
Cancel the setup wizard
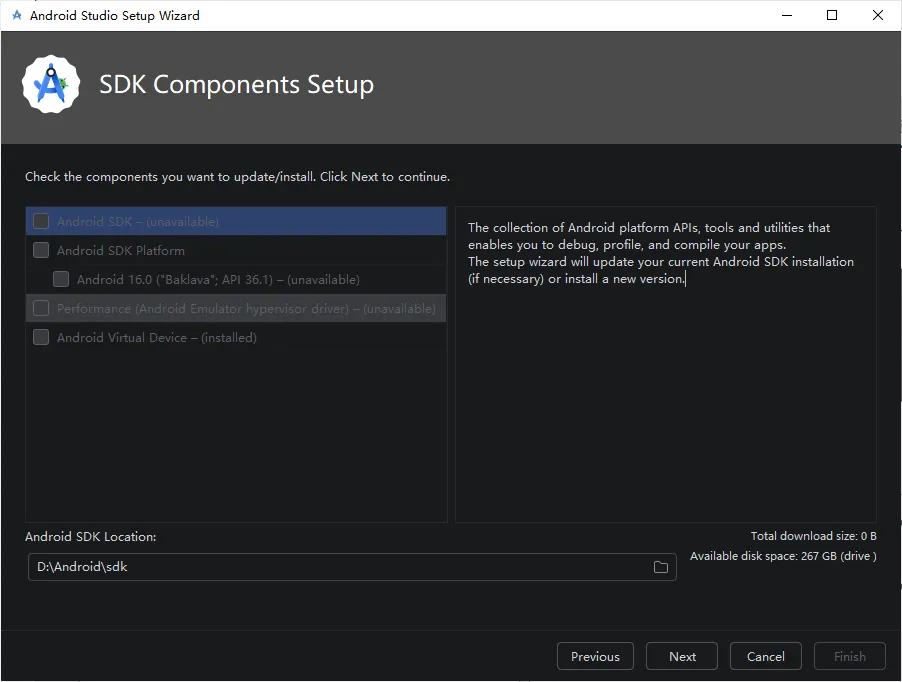click(x=765, y=656)
